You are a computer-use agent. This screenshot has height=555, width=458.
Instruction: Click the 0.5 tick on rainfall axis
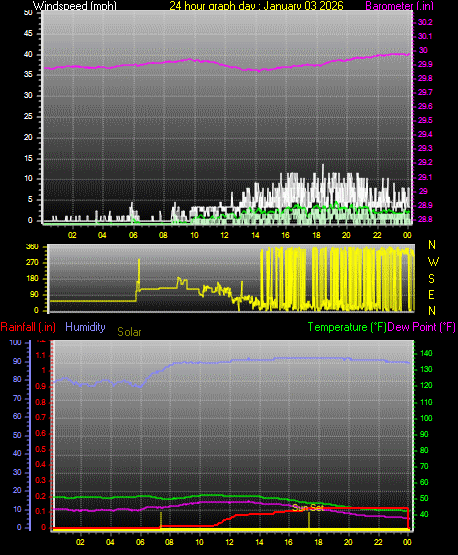(x=40, y=449)
